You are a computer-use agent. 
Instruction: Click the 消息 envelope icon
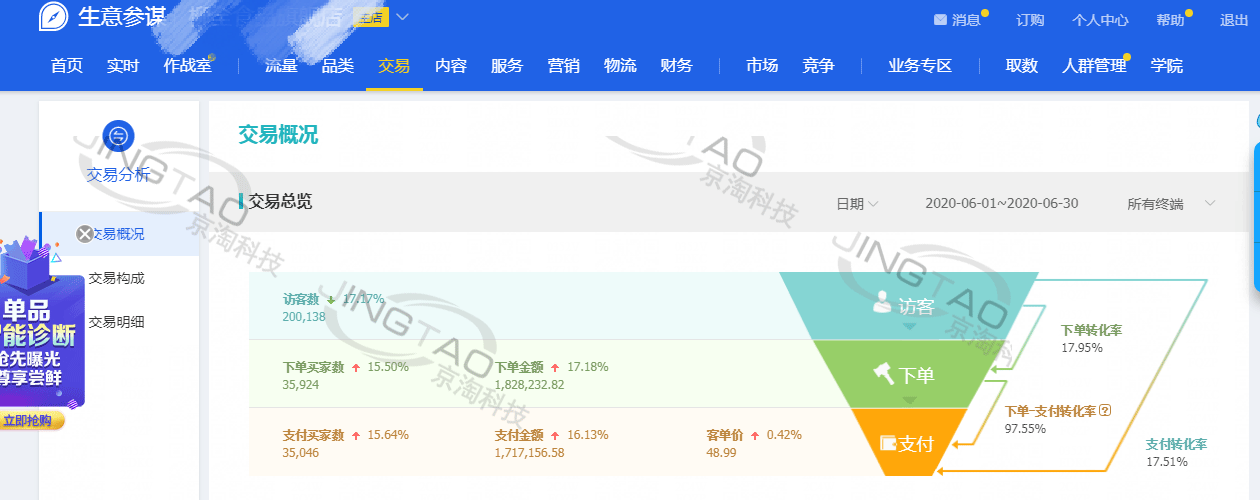point(940,20)
